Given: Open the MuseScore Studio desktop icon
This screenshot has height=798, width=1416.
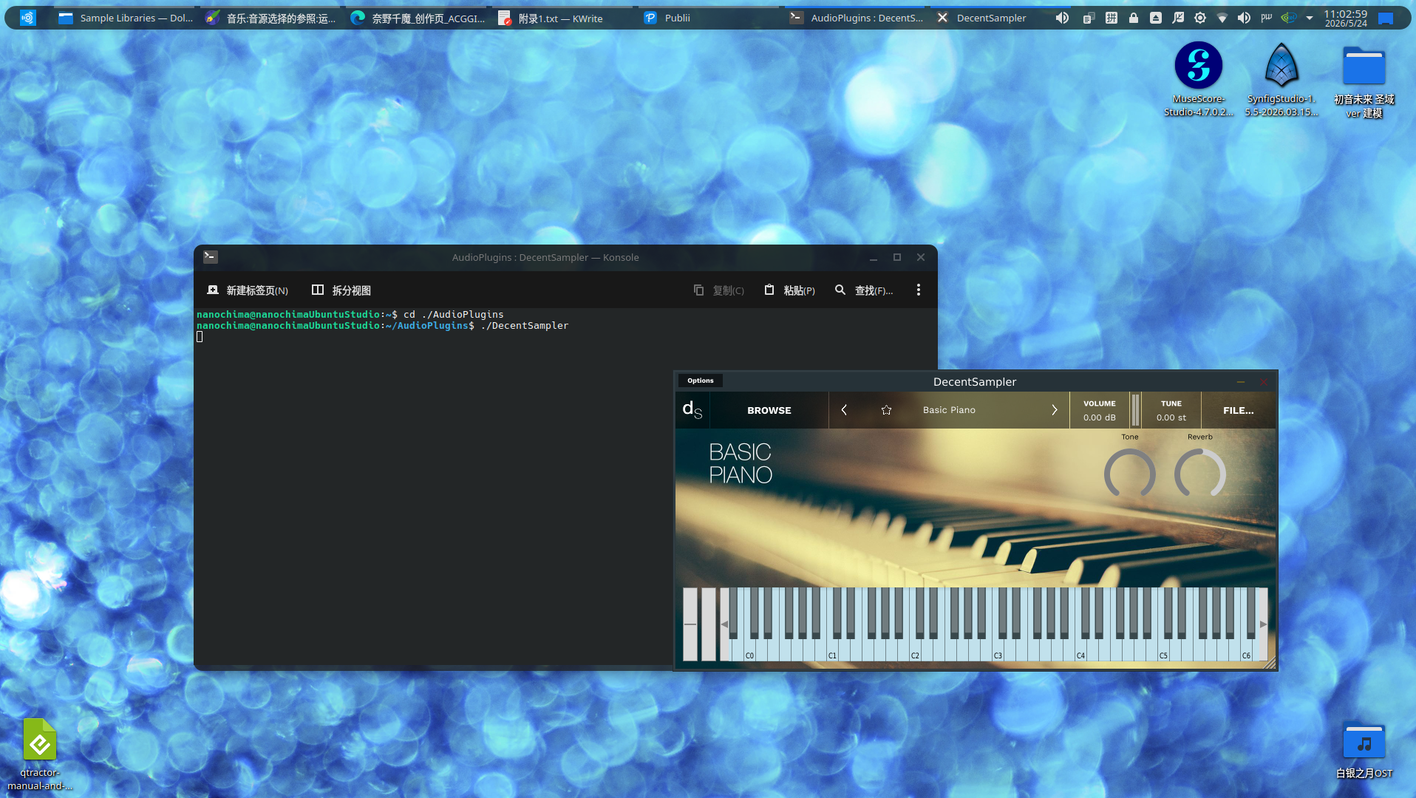Looking at the screenshot, I should pyautogui.click(x=1198, y=80).
